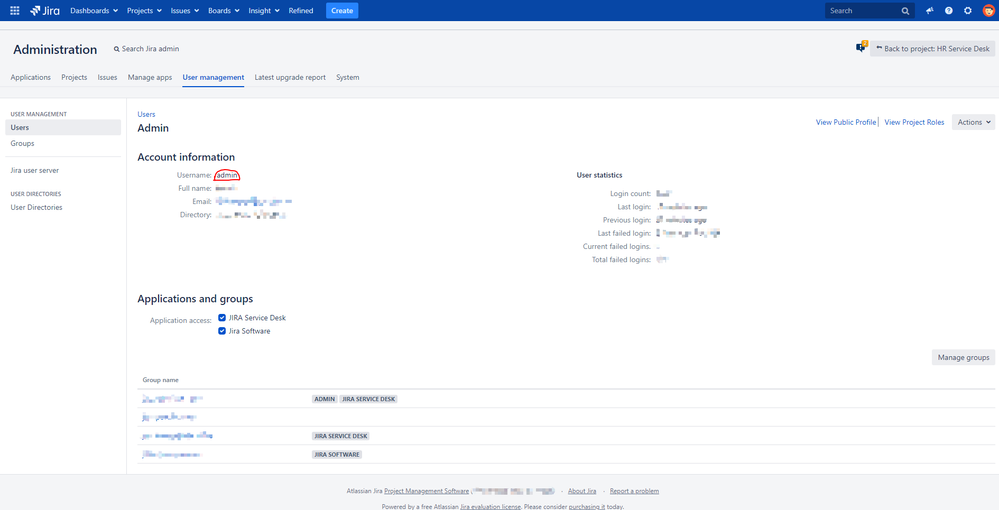Switch to the System tab
Screen dimensions: 999x510
pyautogui.click(x=348, y=77)
